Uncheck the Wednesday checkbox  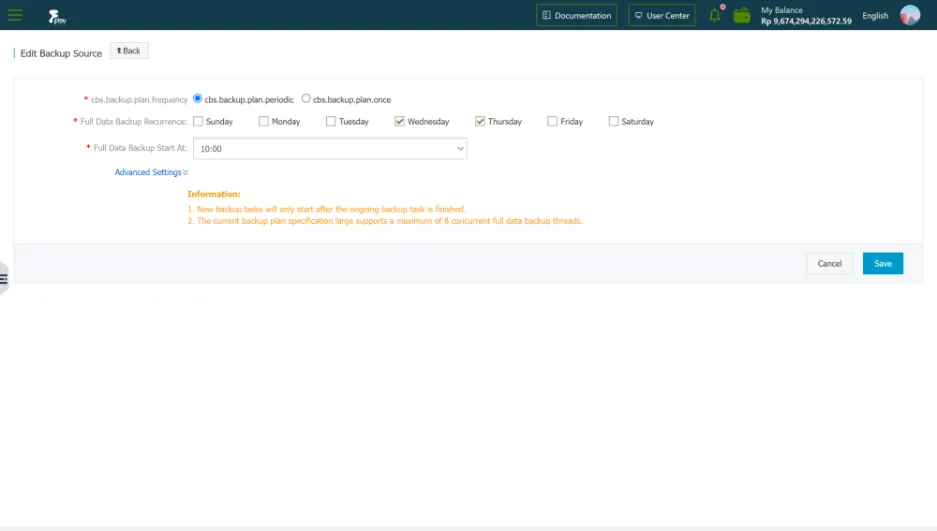[400, 121]
